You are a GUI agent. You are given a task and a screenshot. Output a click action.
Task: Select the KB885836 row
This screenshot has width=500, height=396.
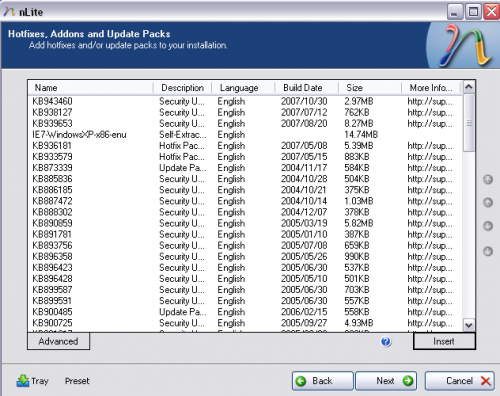coord(245,179)
